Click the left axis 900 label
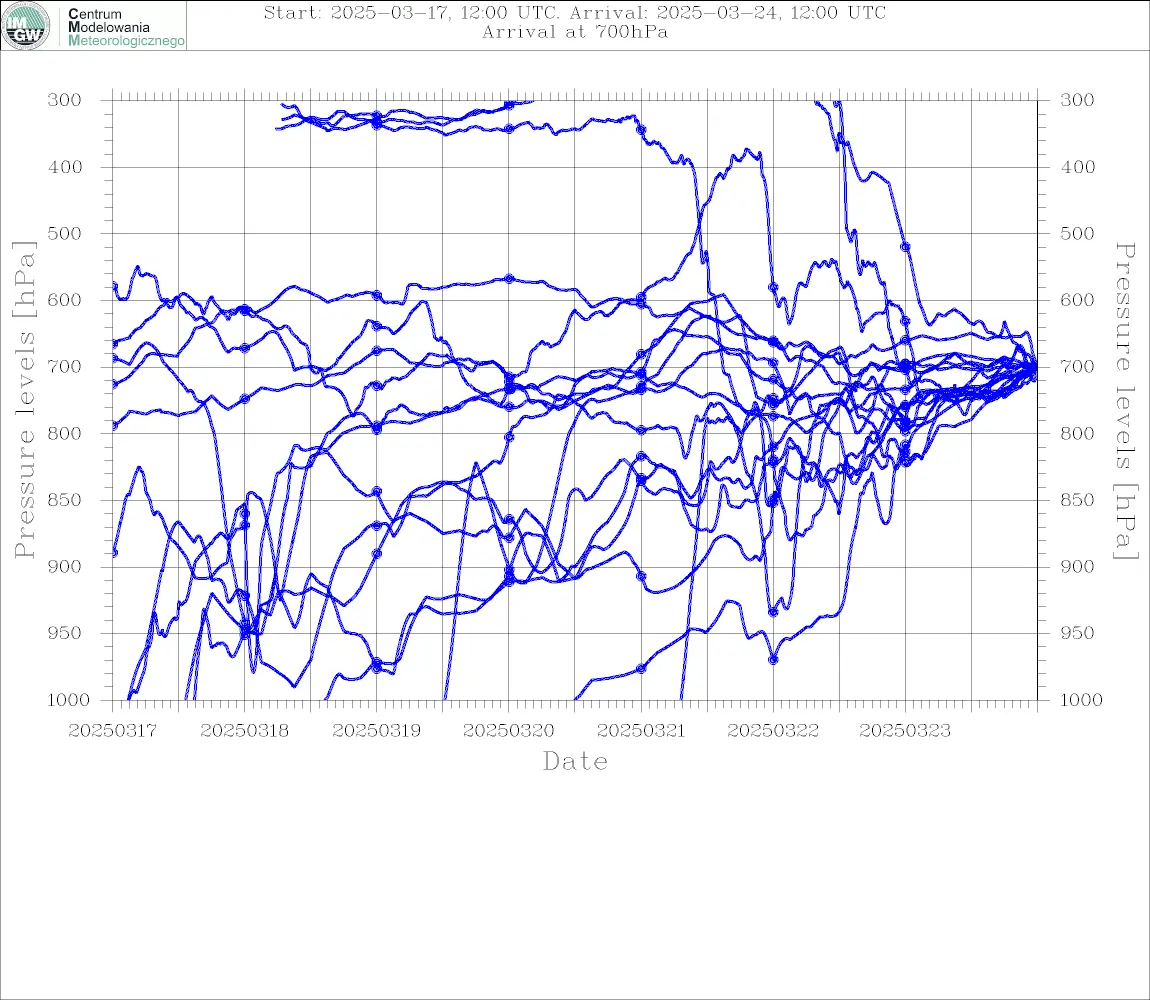1150x1000 pixels. pos(65,566)
